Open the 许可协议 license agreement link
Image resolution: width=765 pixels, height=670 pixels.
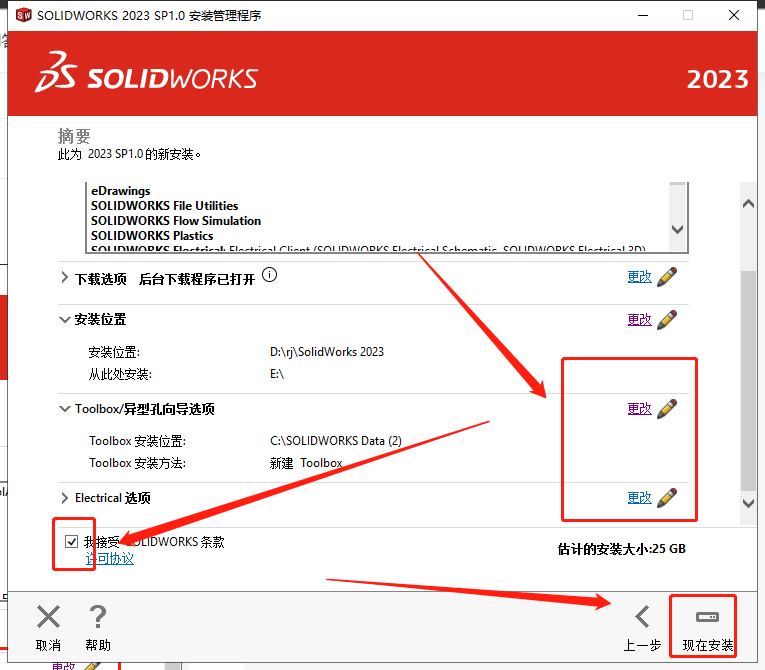pyautogui.click(x=109, y=558)
